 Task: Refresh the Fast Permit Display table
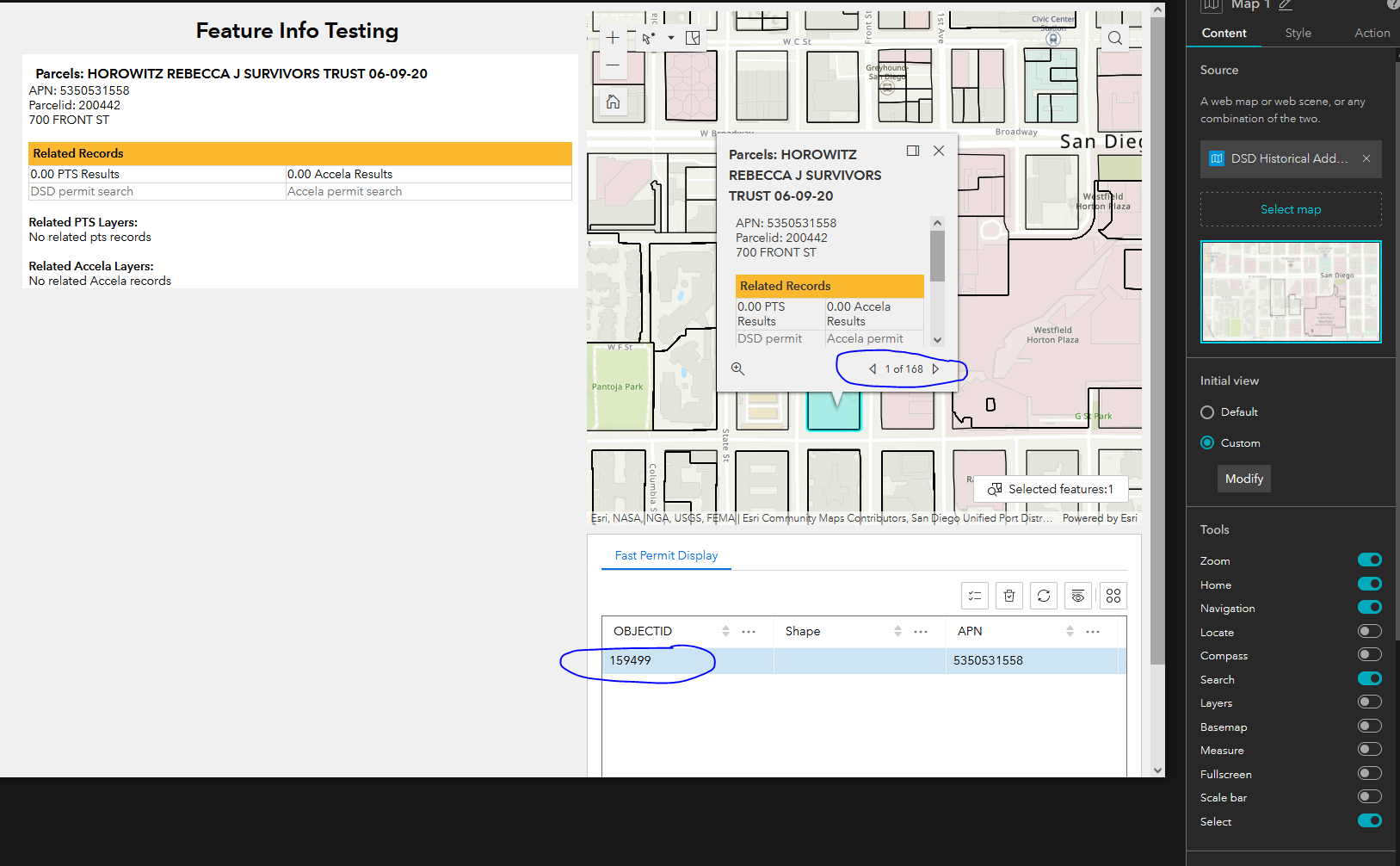click(x=1044, y=595)
